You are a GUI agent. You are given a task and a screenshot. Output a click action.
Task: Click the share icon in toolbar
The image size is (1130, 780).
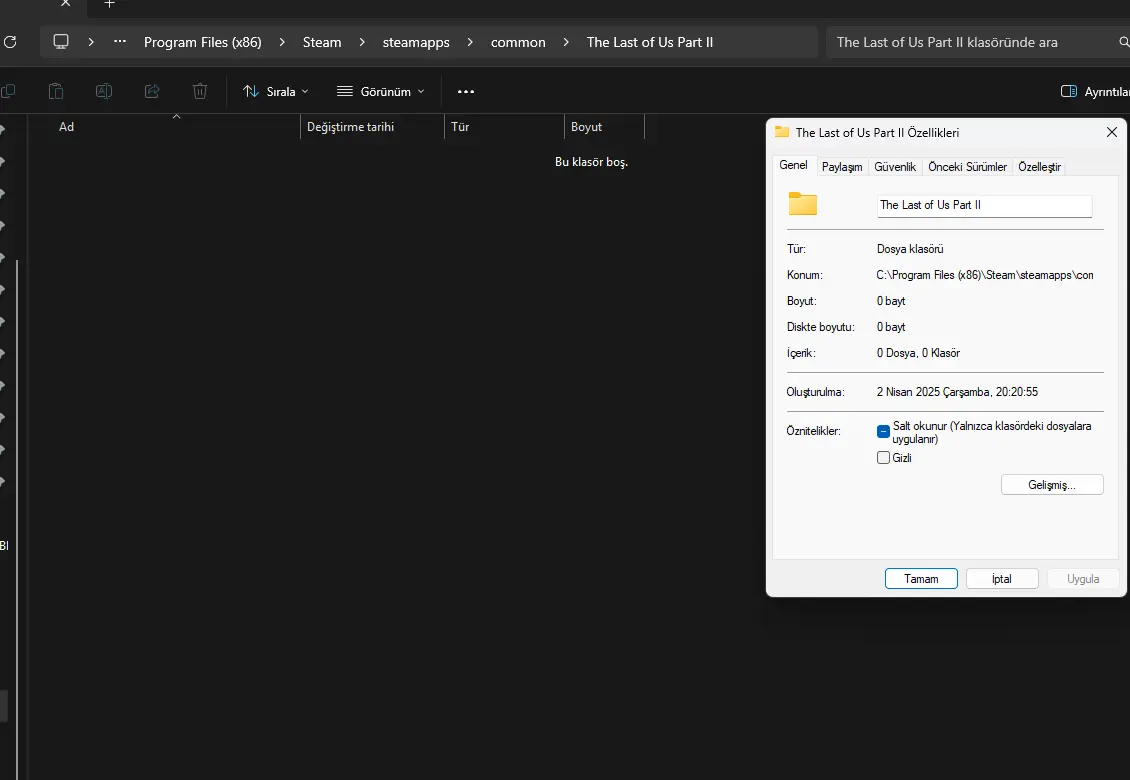(x=152, y=91)
